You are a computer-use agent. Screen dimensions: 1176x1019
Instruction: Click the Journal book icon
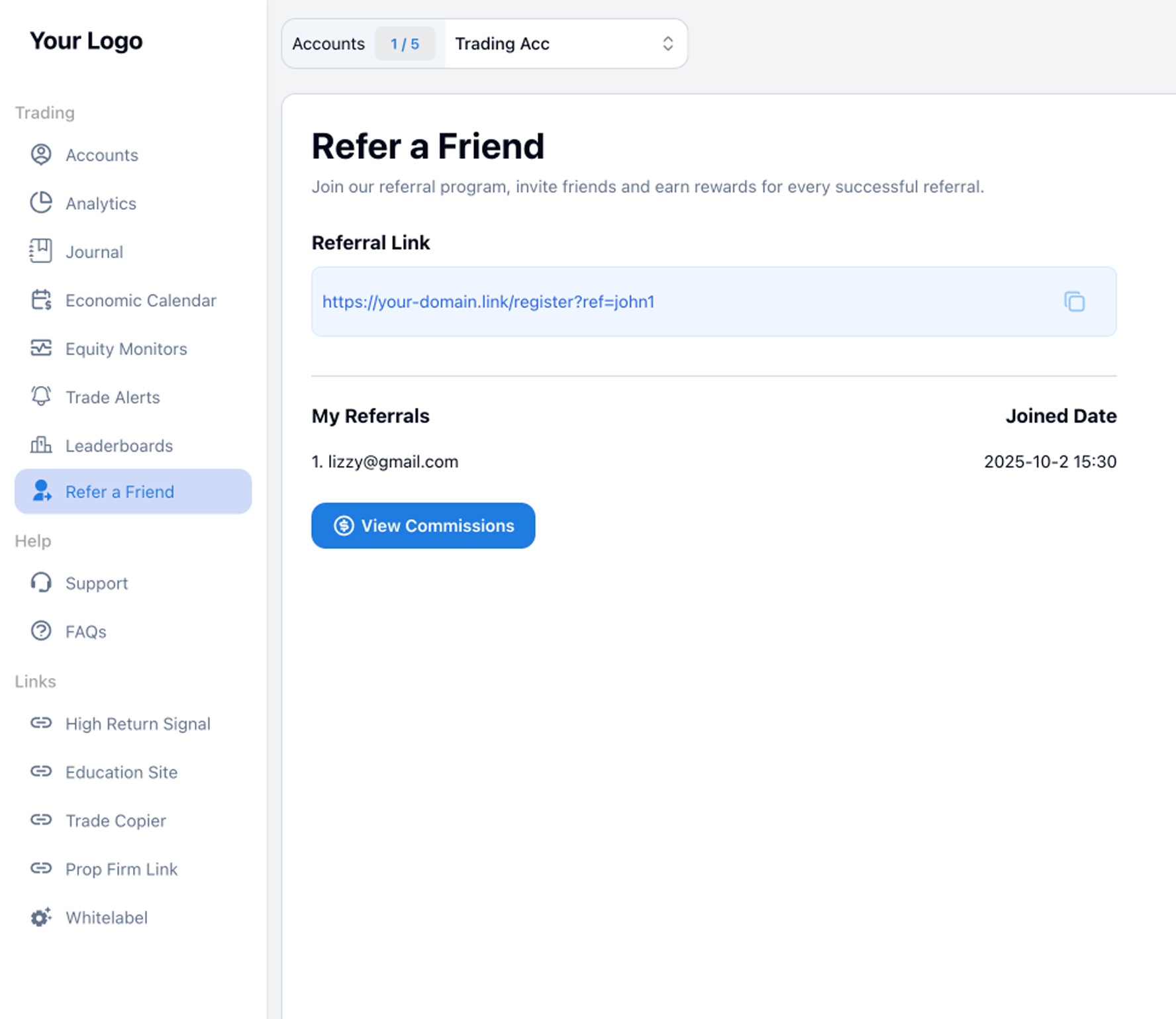pos(41,252)
